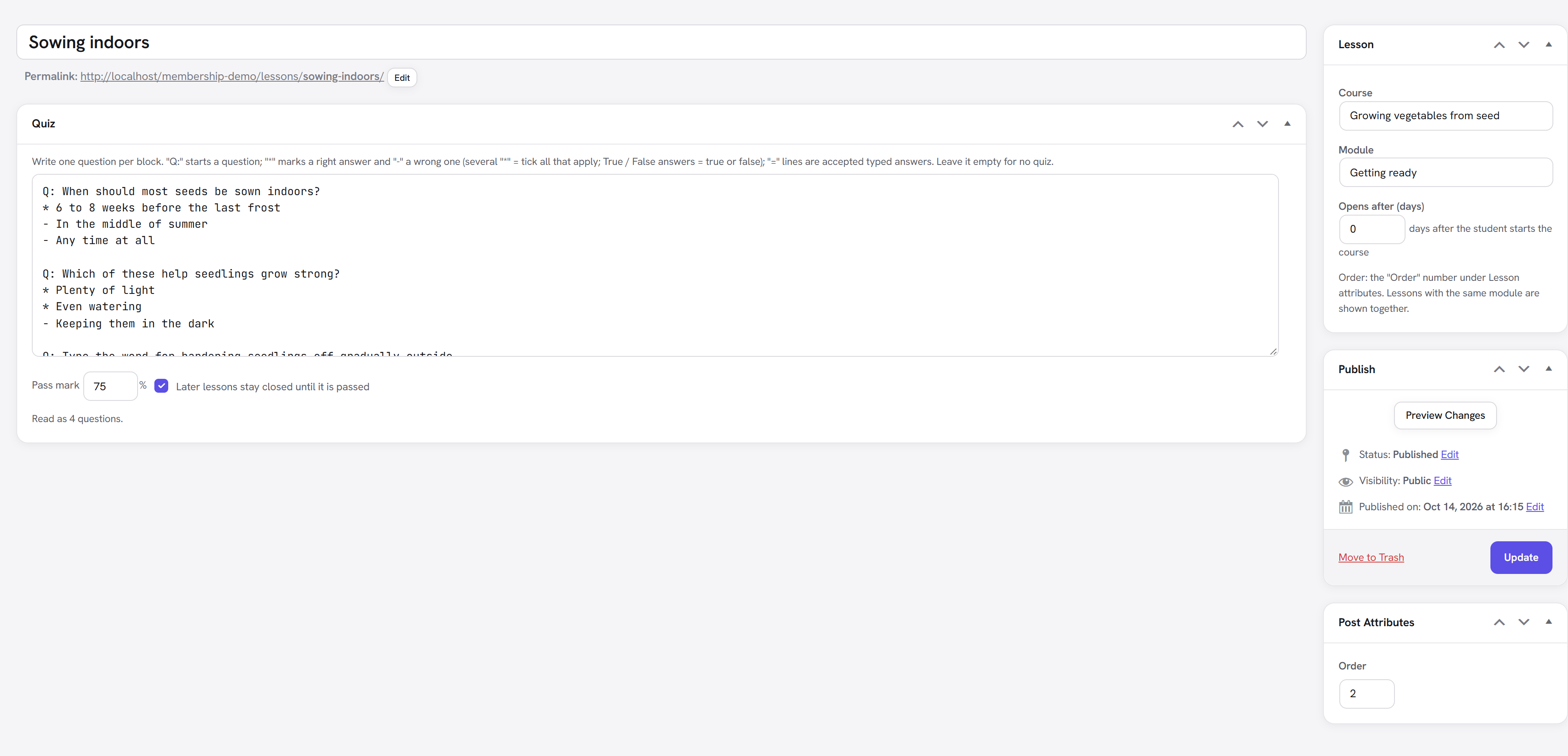Viewport: 1568px width, 756px height.
Task: Click the Quiz panel heading
Action: [x=43, y=124]
